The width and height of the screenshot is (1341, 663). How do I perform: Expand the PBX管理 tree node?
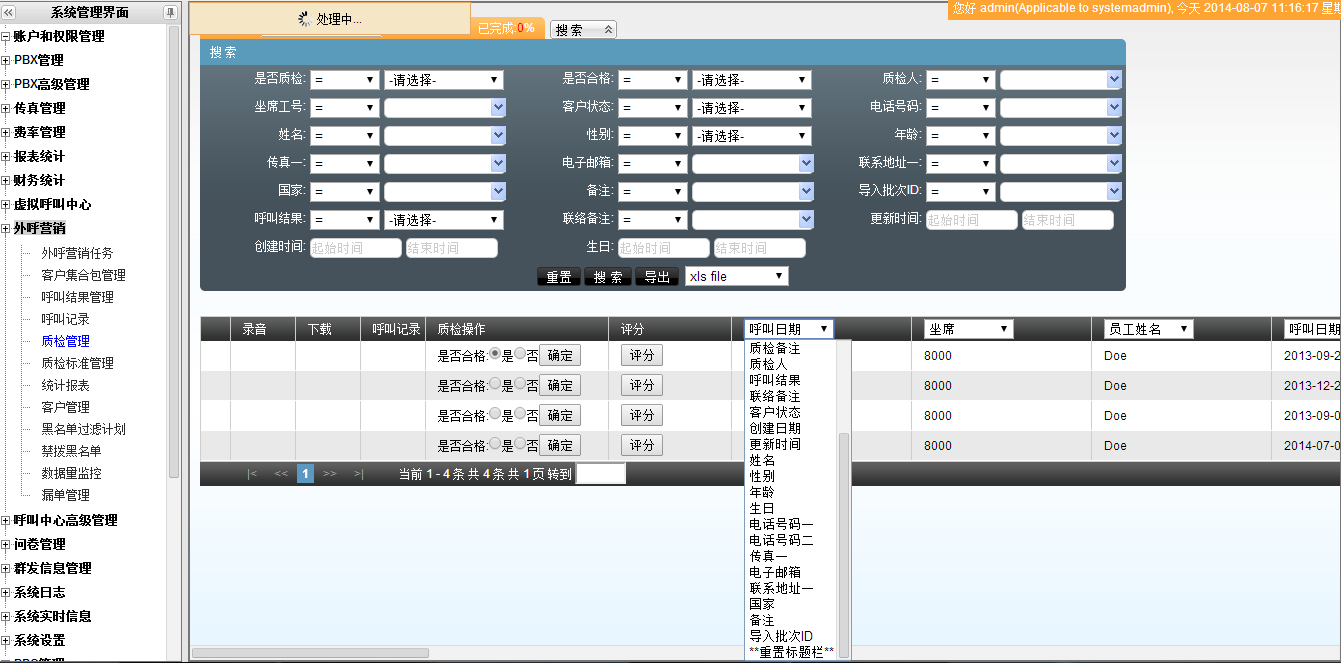tap(6, 60)
